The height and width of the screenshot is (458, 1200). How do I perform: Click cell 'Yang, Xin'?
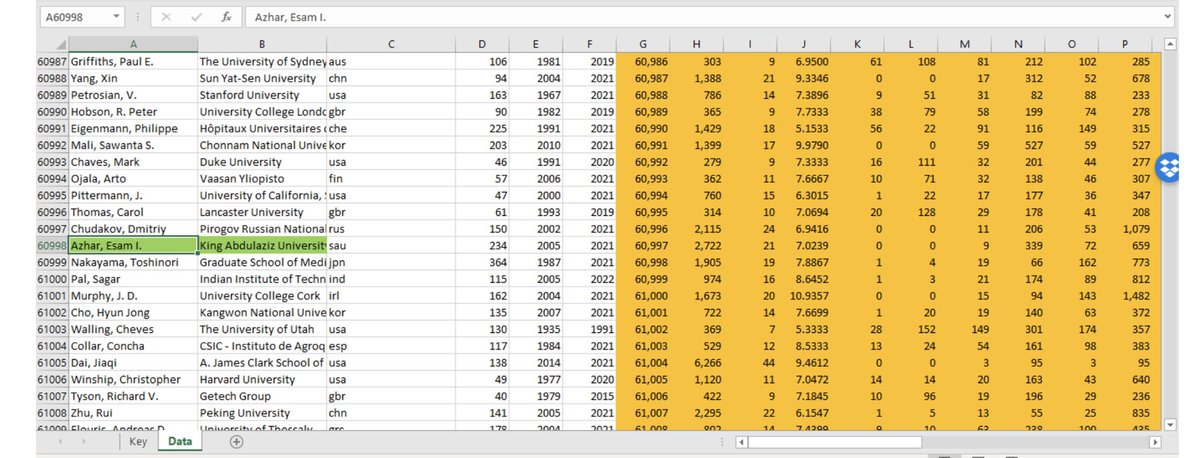pos(133,78)
